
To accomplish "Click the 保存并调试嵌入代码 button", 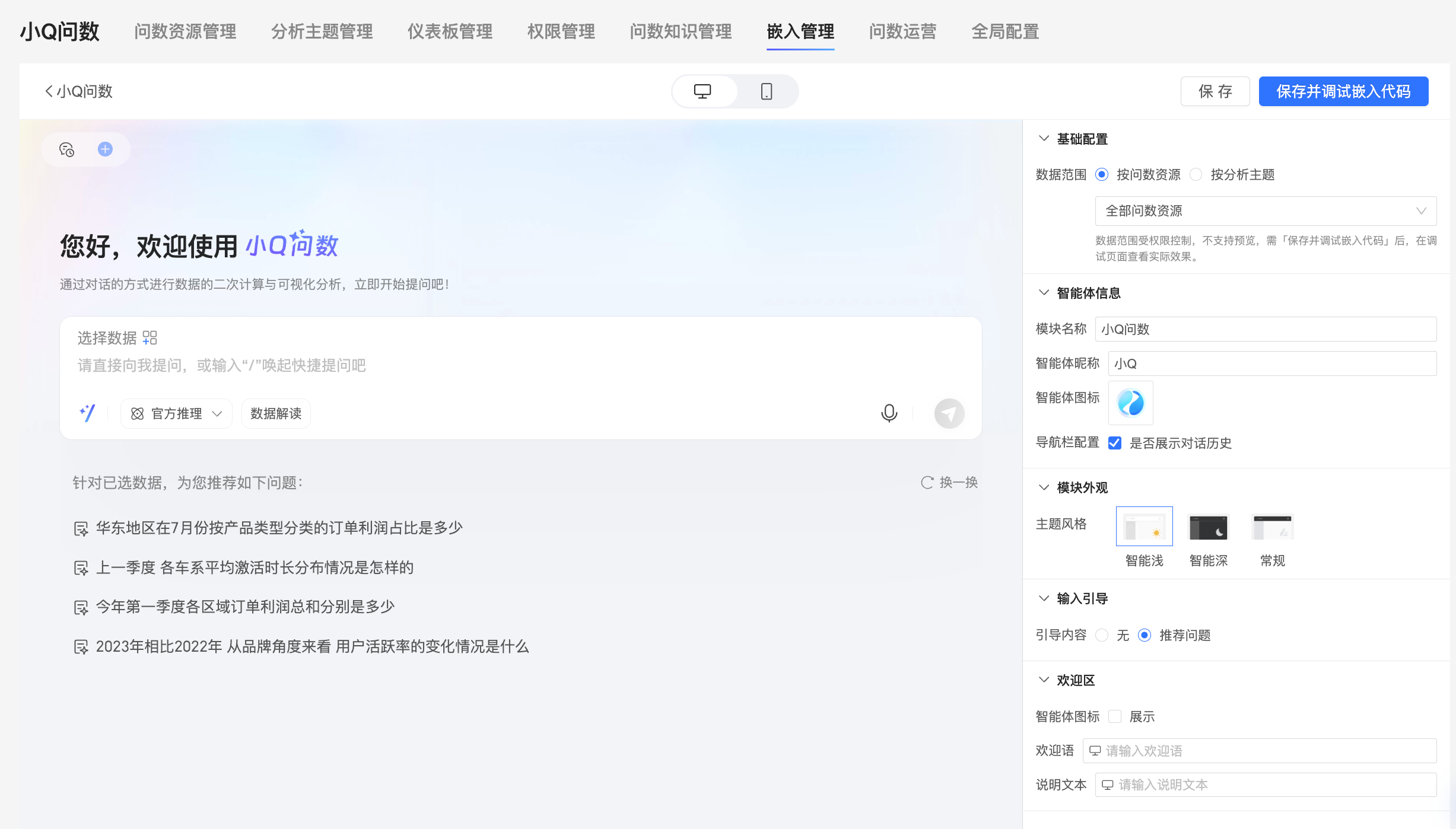I will point(1343,91).
